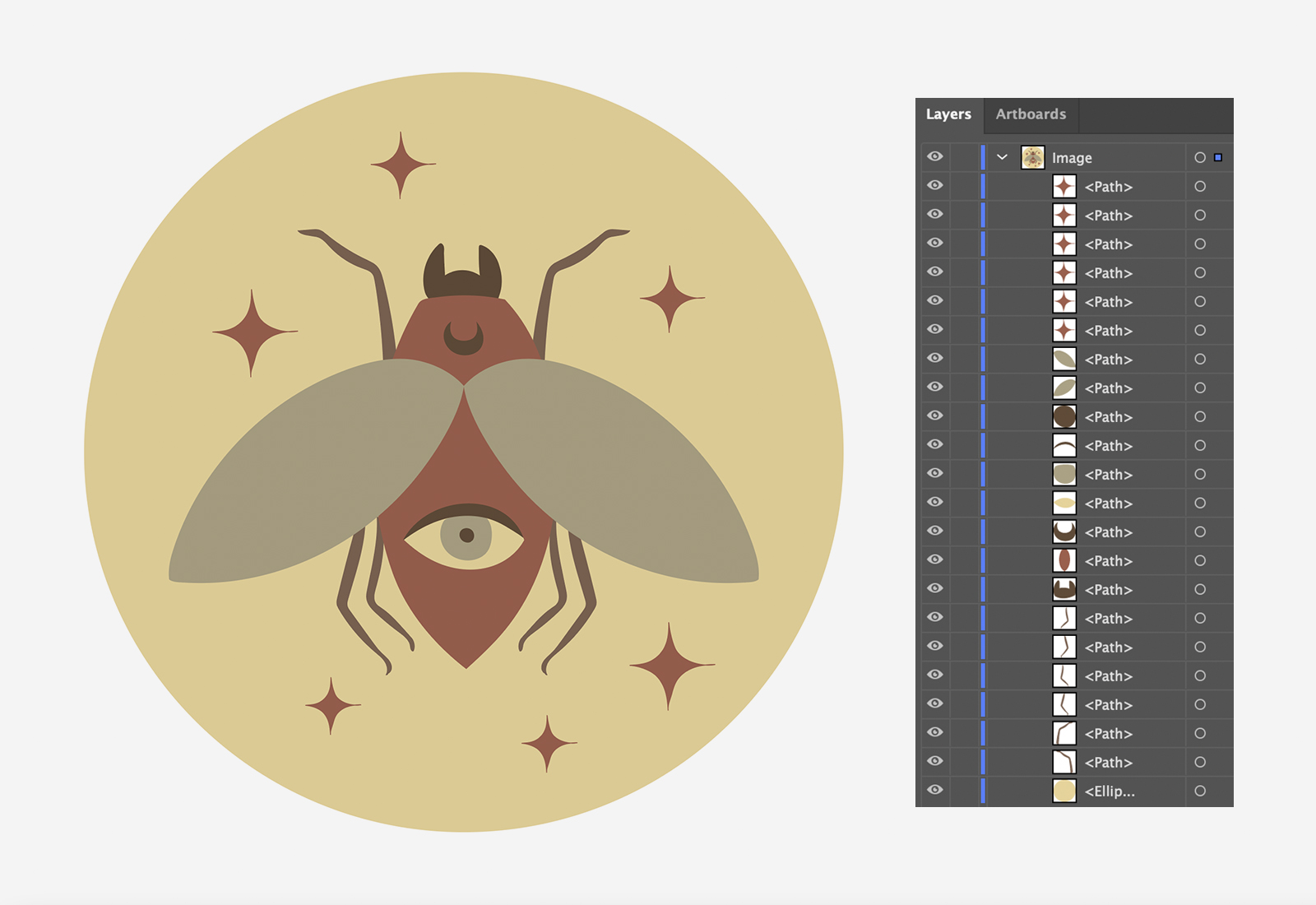Hide the red body <Path>
This screenshot has width=1316, height=905.
pos(935,559)
